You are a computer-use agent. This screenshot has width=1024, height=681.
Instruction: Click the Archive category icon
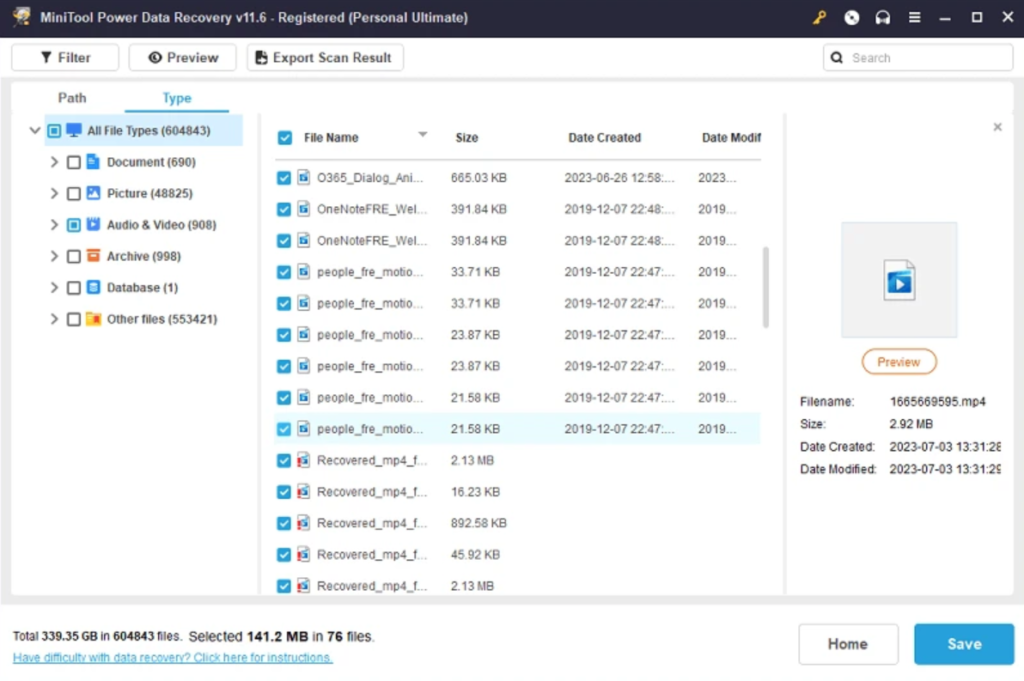[93, 256]
